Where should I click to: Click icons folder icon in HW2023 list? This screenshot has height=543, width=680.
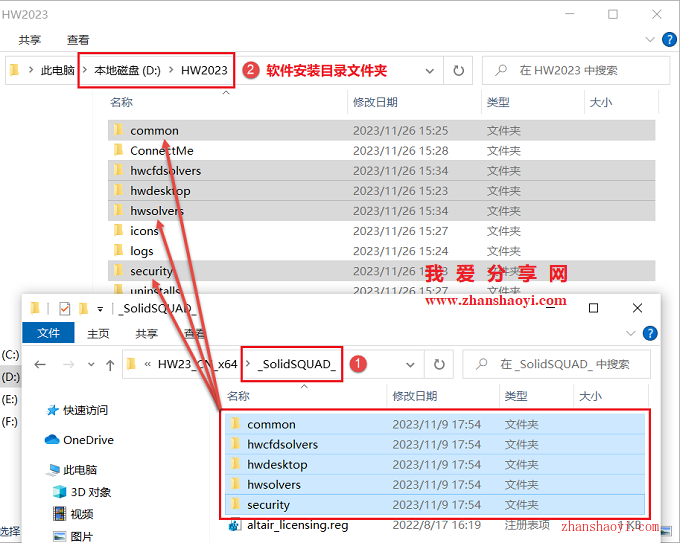pos(118,230)
